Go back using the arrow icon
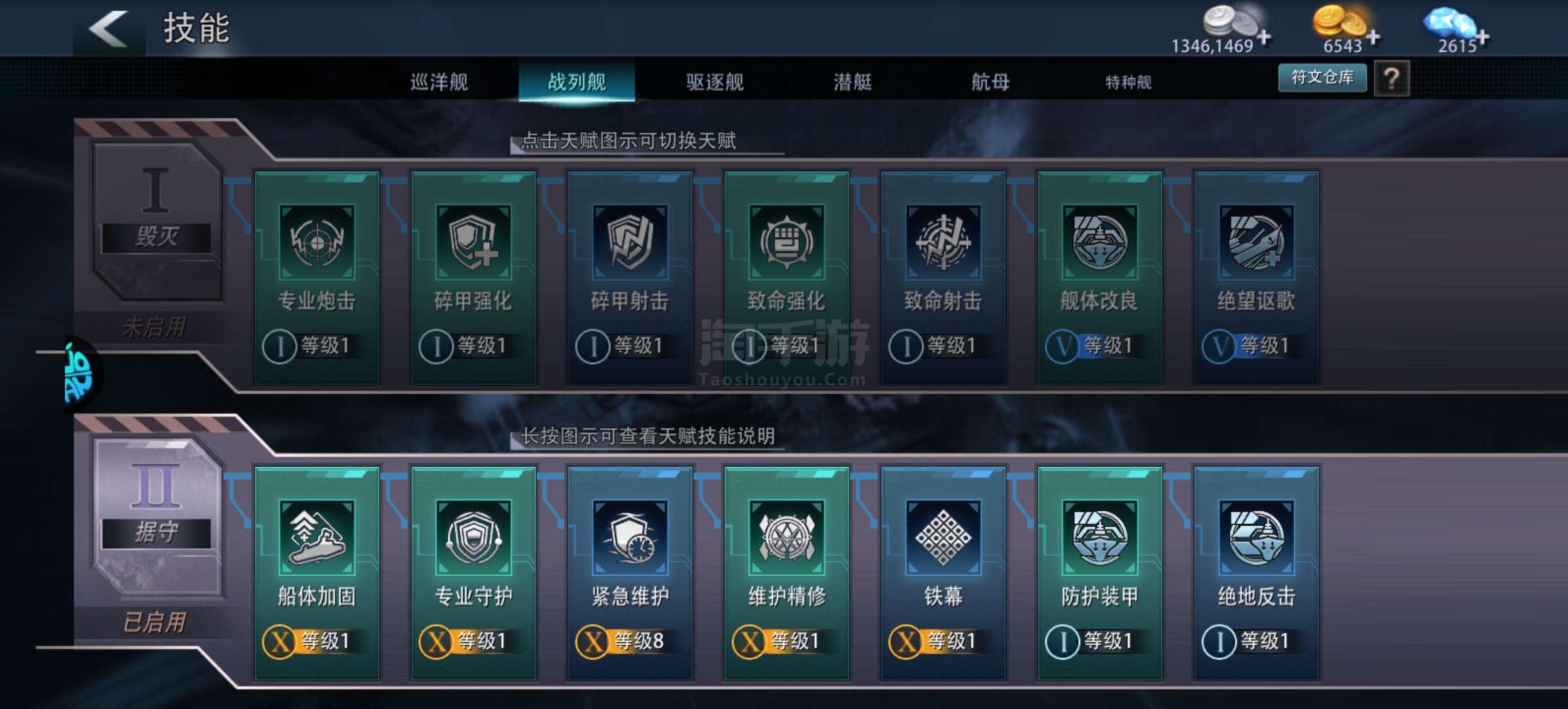The image size is (1568, 709). [x=109, y=28]
